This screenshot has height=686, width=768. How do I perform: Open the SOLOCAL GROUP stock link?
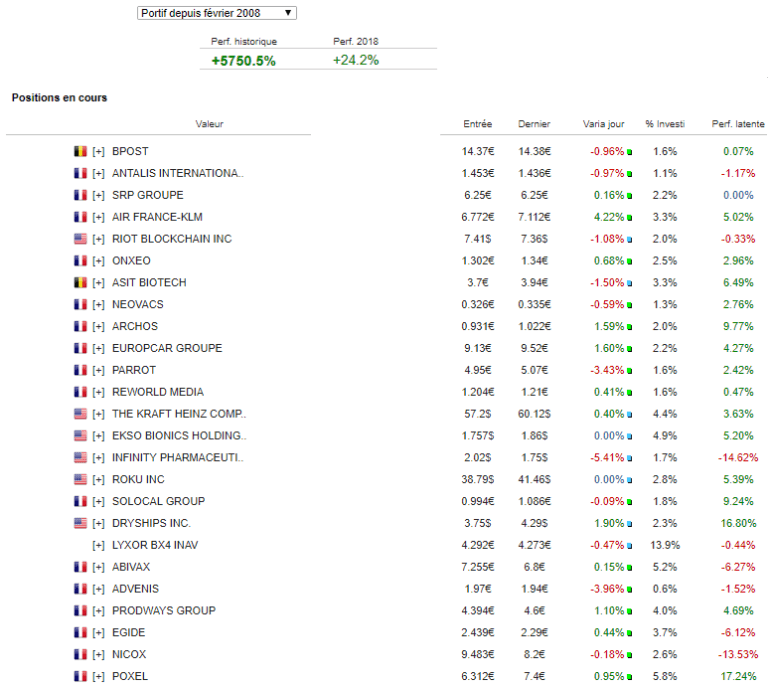[158, 502]
